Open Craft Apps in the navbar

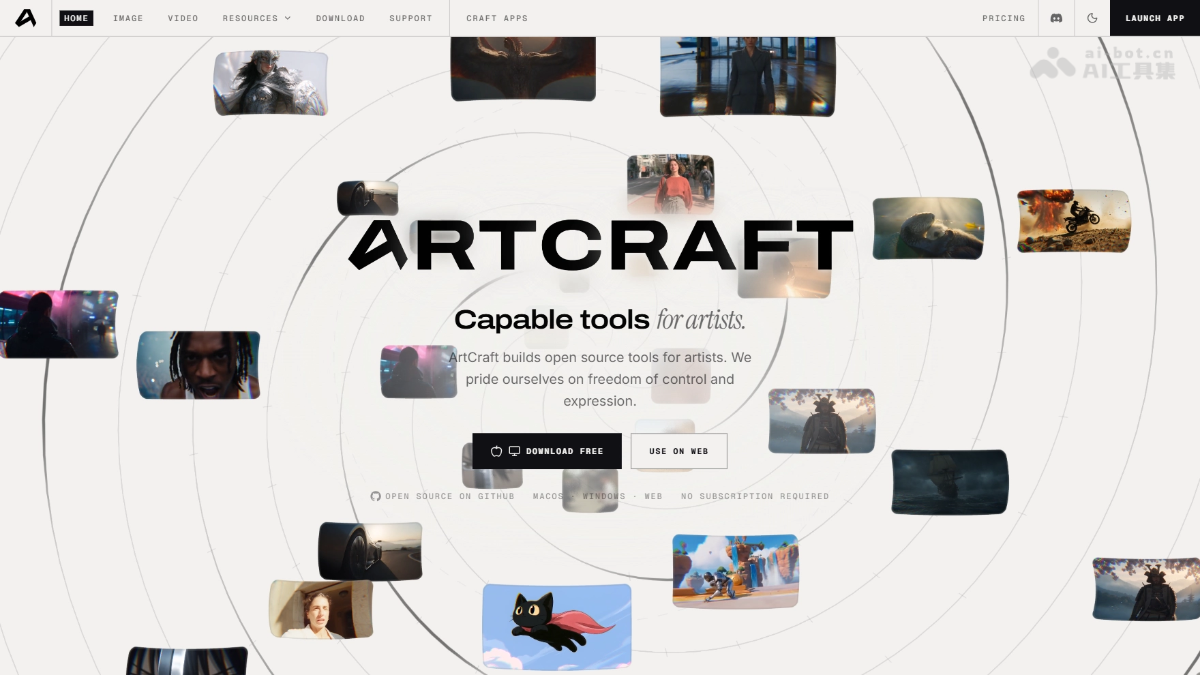497,18
